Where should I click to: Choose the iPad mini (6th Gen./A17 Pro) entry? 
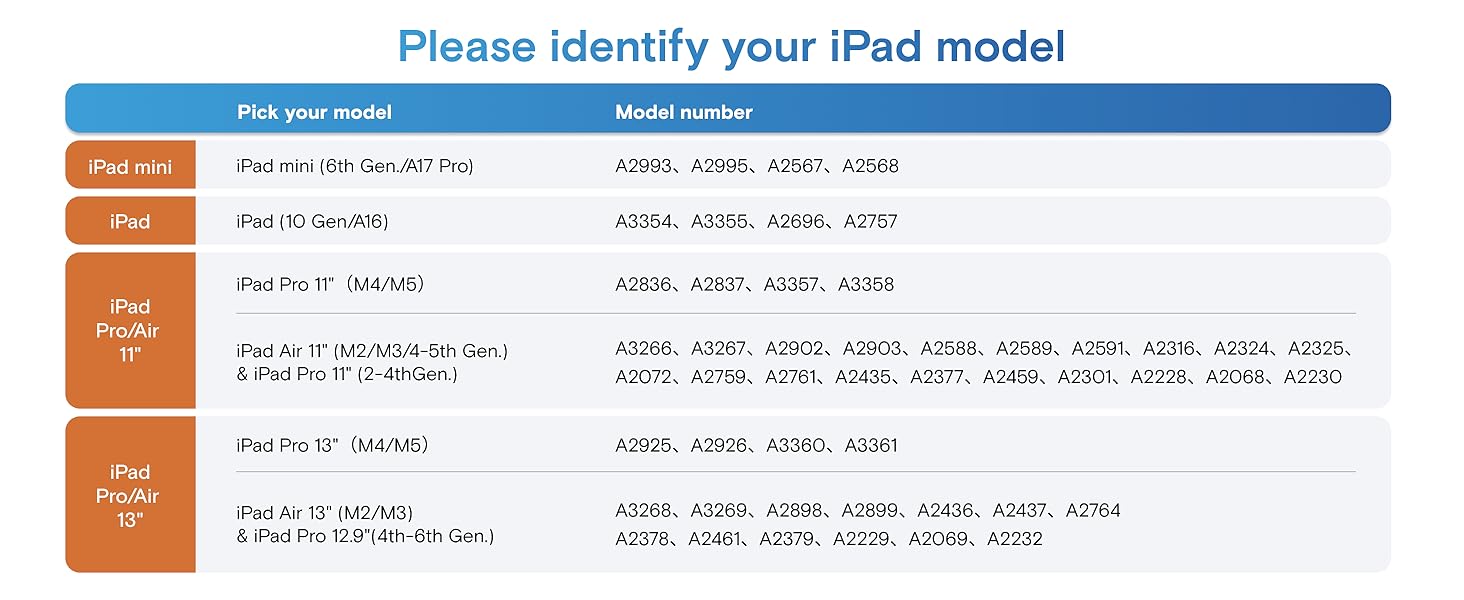355,166
